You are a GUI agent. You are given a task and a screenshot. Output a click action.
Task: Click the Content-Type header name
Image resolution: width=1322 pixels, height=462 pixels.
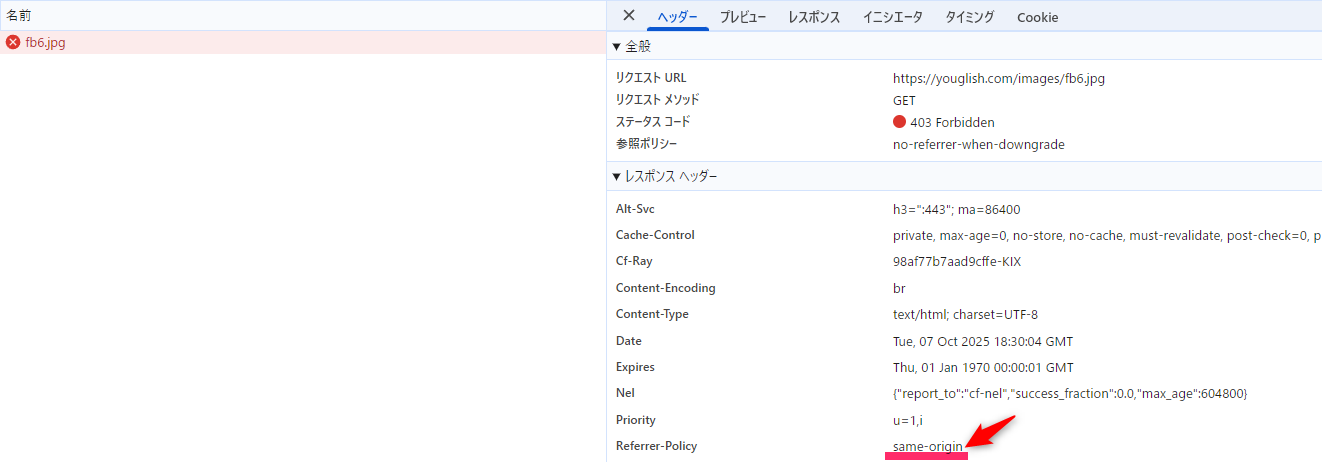[652, 314]
